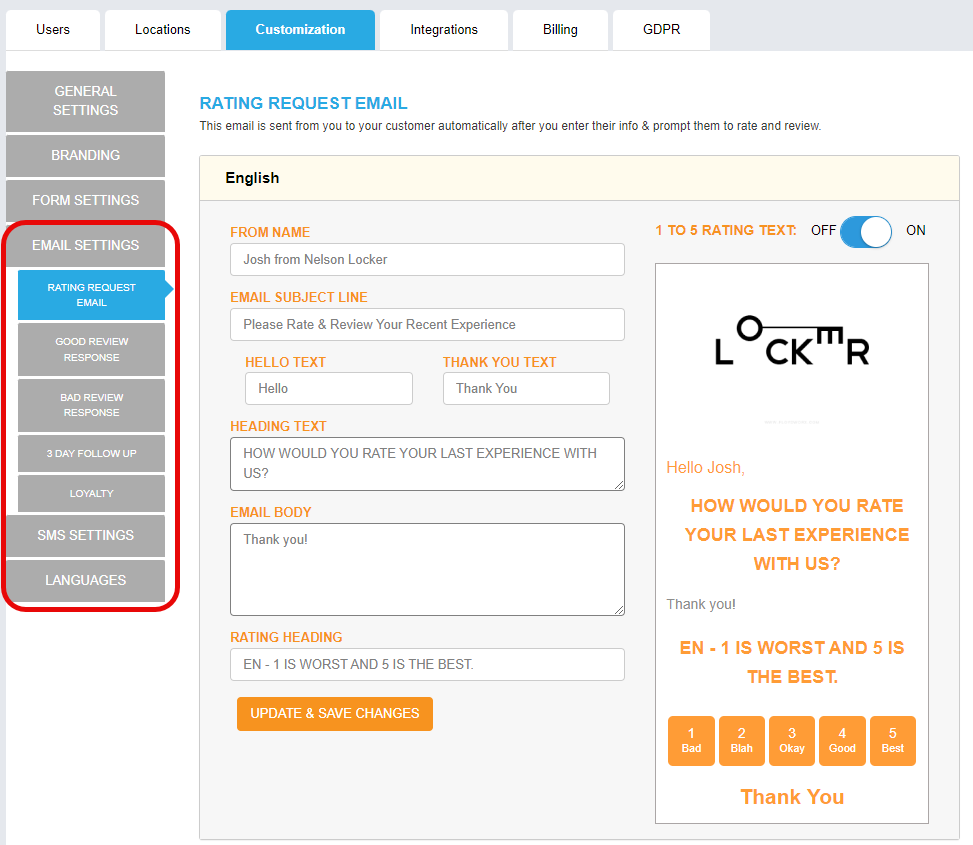
Task: Click inside the Email Body text area
Action: click(x=427, y=569)
